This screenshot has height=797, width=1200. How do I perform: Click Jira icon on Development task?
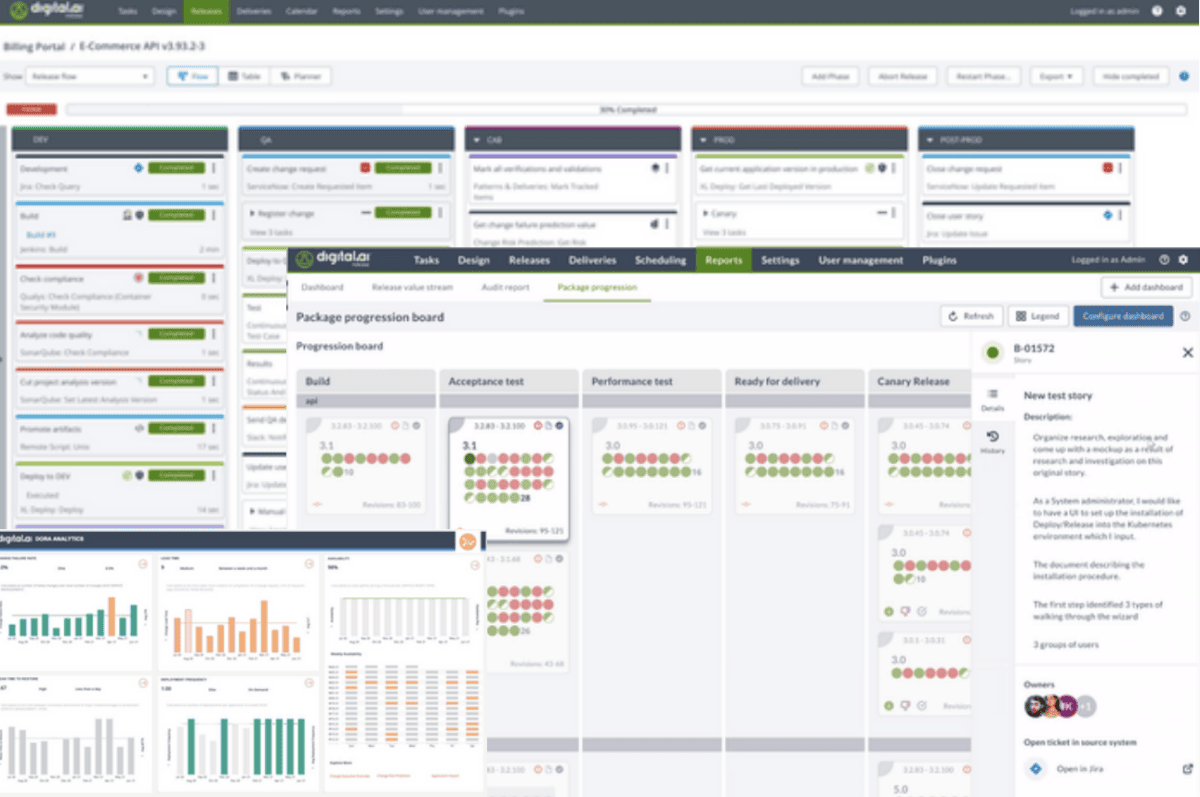[x=139, y=168]
